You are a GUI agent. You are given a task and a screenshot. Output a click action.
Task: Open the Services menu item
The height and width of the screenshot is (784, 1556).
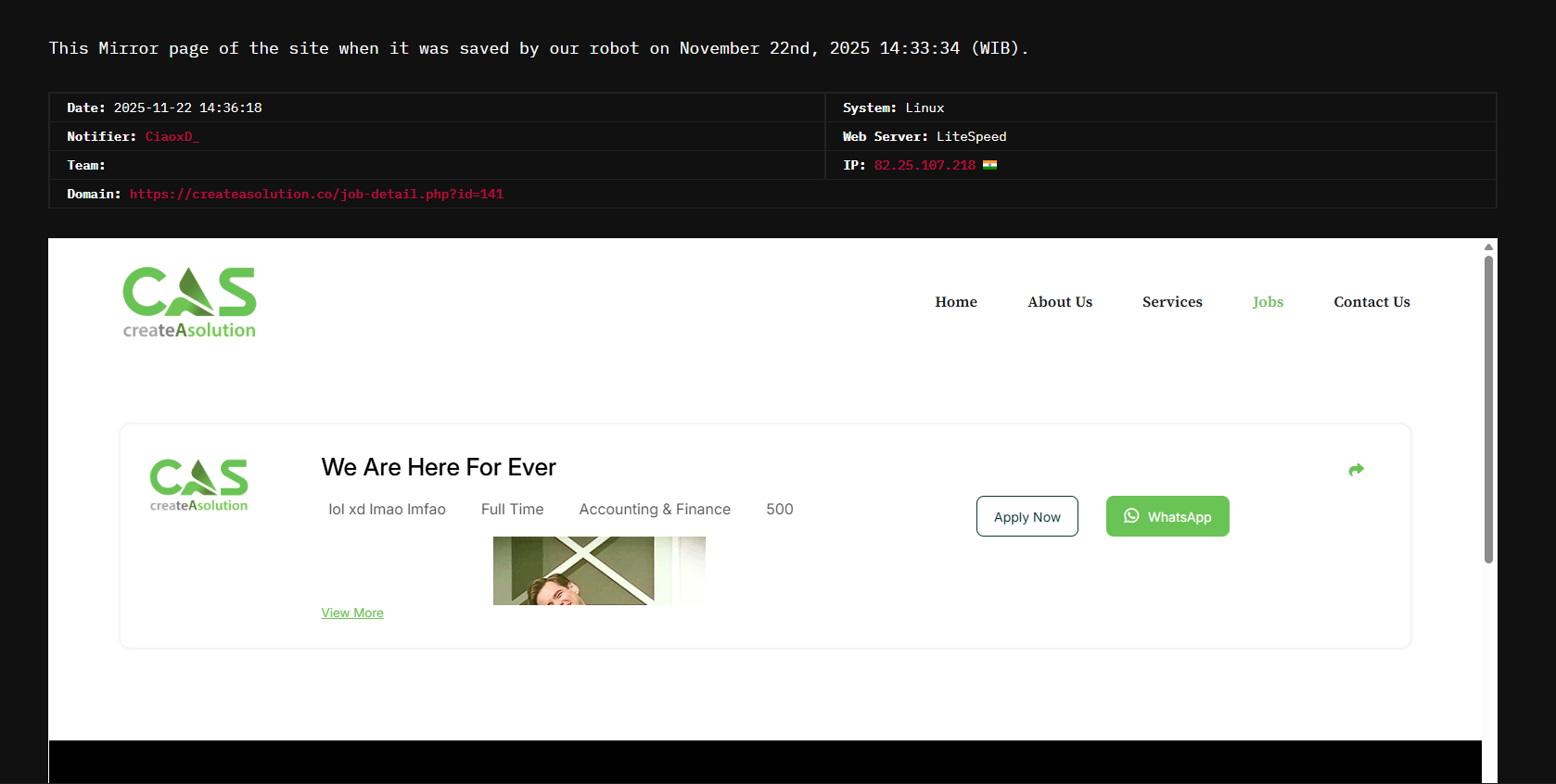pos(1171,302)
